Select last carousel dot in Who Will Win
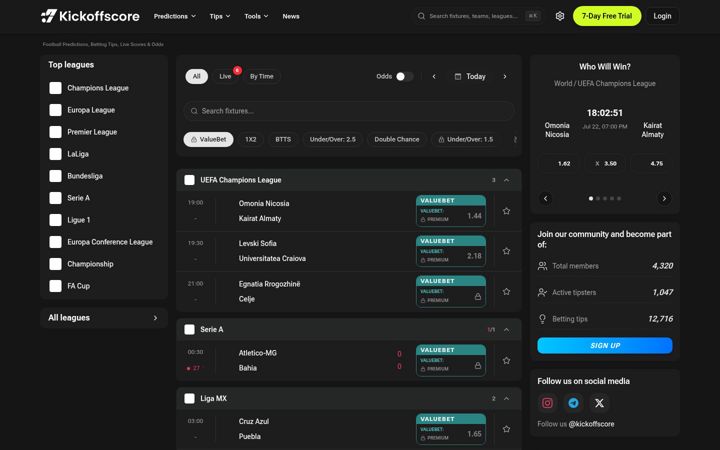720x450 pixels. [619, 199]
